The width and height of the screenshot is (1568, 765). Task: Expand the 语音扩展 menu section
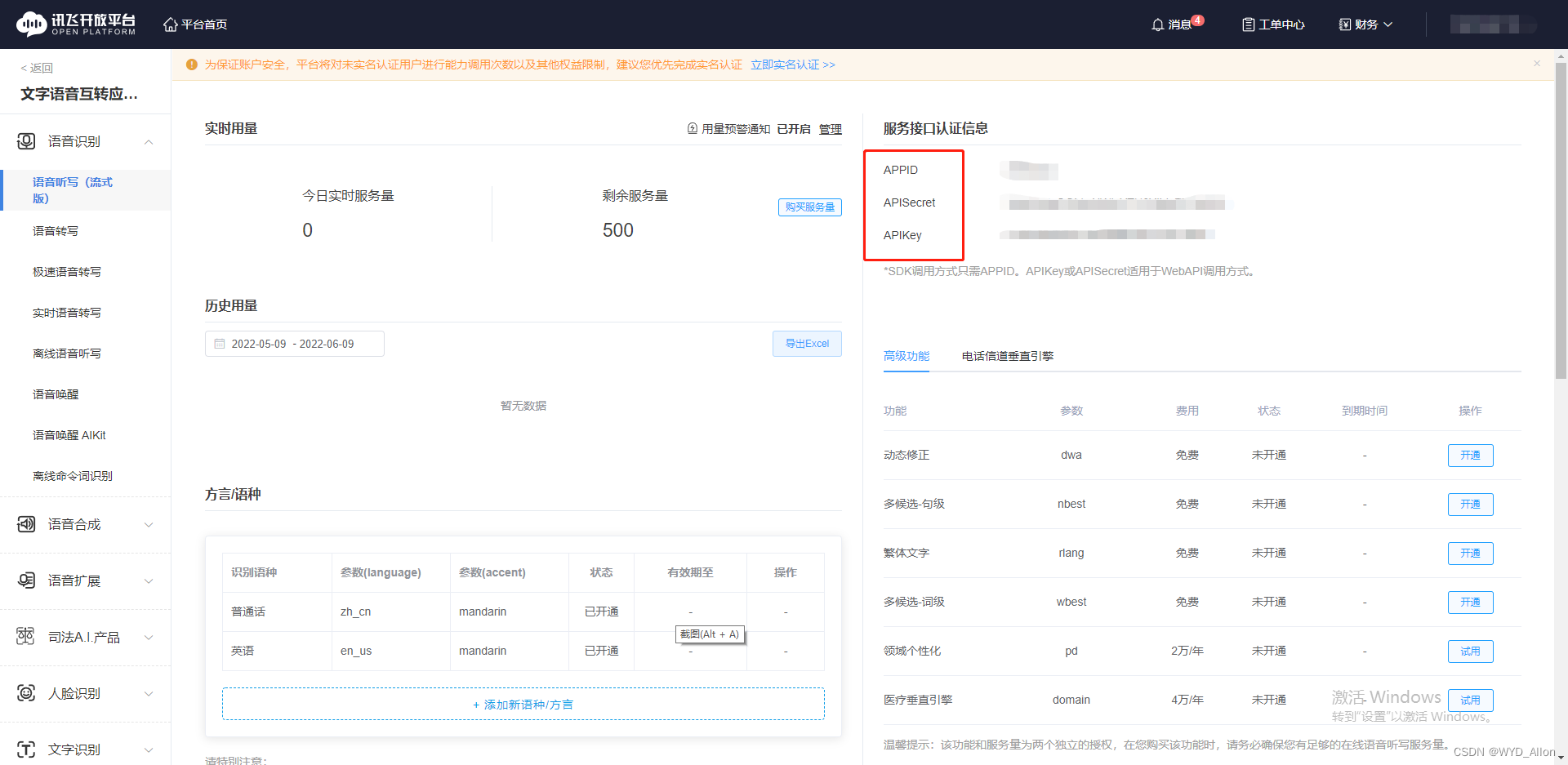149,581
